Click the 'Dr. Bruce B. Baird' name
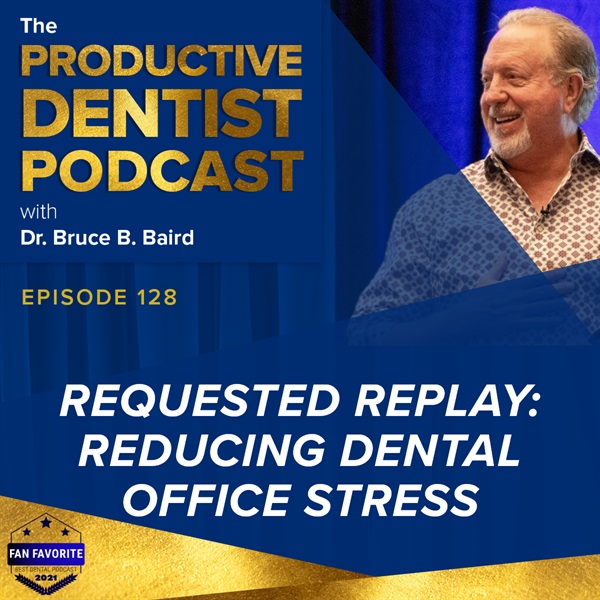Viewport: 600px width, 600px height. click(x=107, y=238)
